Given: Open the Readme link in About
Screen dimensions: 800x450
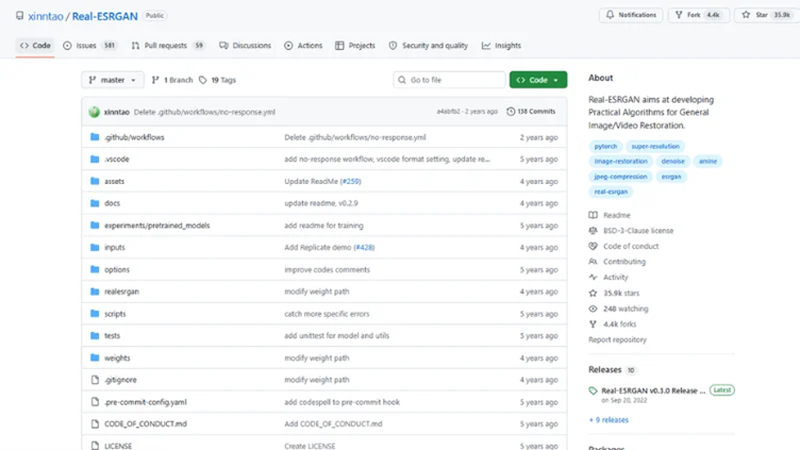Looking at the screenshot, I should [x=617, y=215].
